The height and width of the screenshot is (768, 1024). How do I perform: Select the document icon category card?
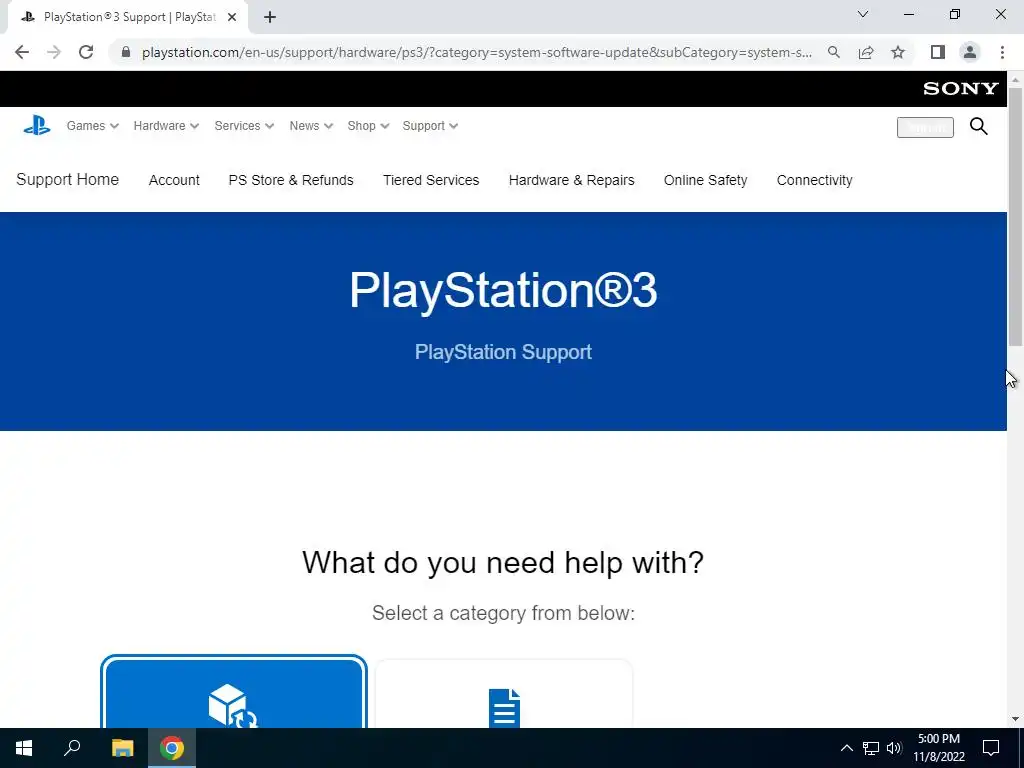tap(504, 694)
